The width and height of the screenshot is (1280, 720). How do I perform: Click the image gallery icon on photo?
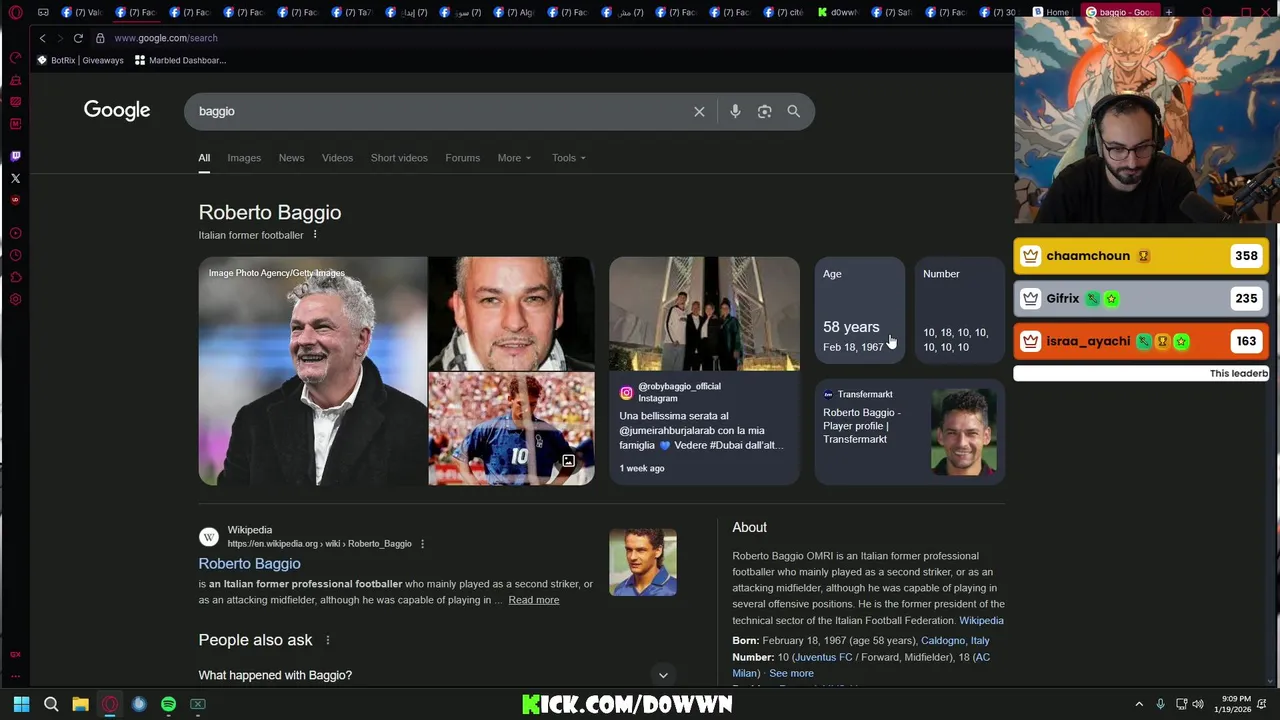pos(568,461)
